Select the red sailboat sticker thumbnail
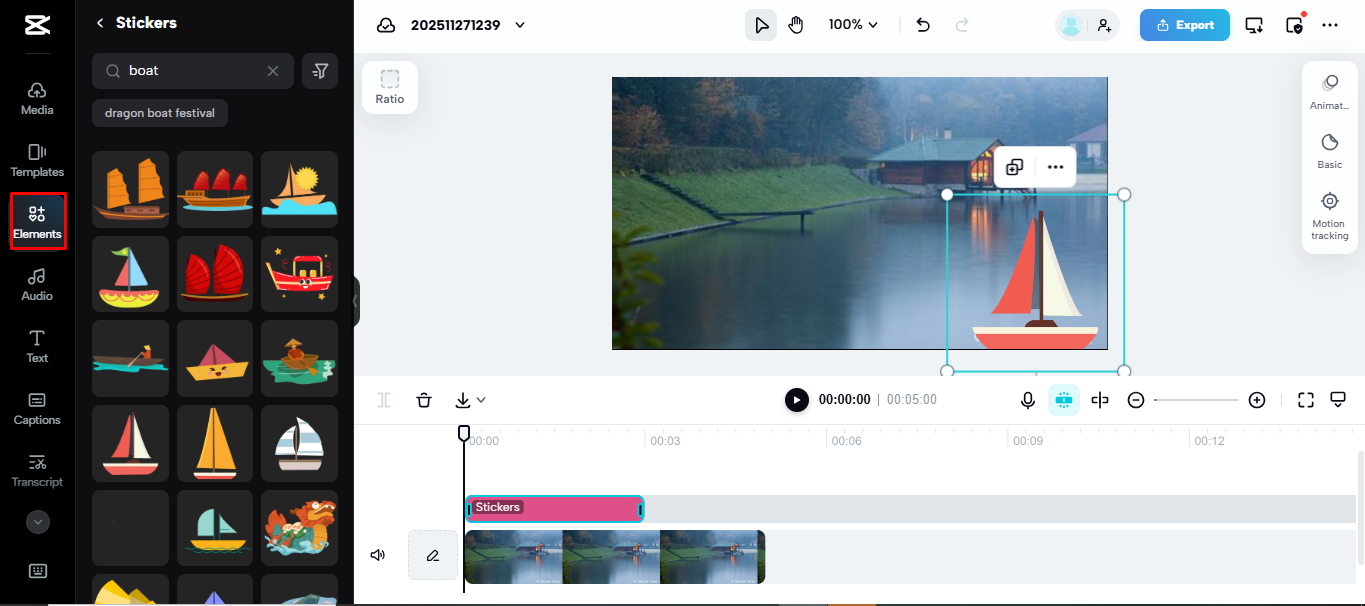Viewport: 1365px width, 606px height. click(130, 443)
